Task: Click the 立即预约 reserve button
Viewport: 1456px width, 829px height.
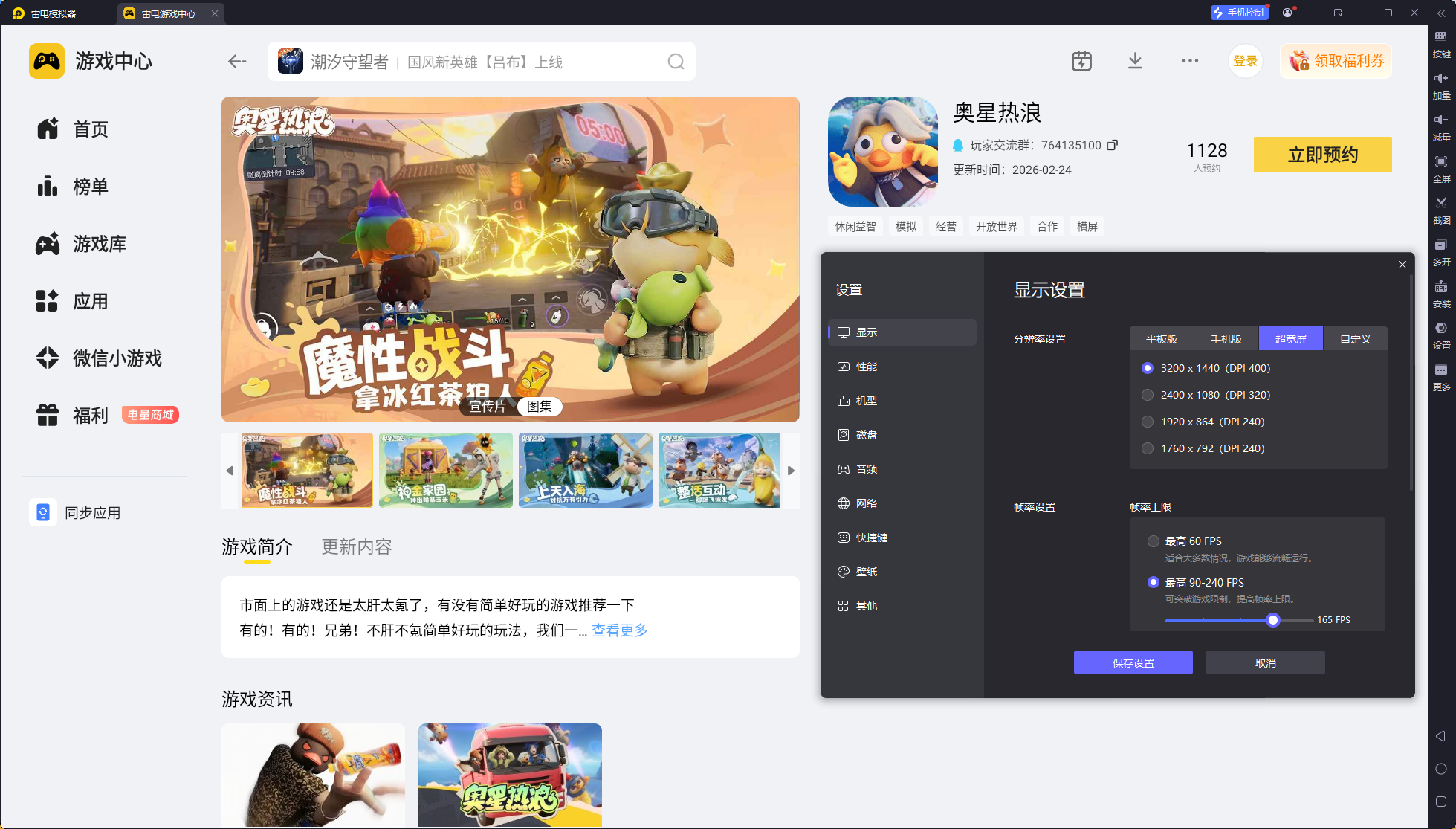Action: coord(1322,155)
